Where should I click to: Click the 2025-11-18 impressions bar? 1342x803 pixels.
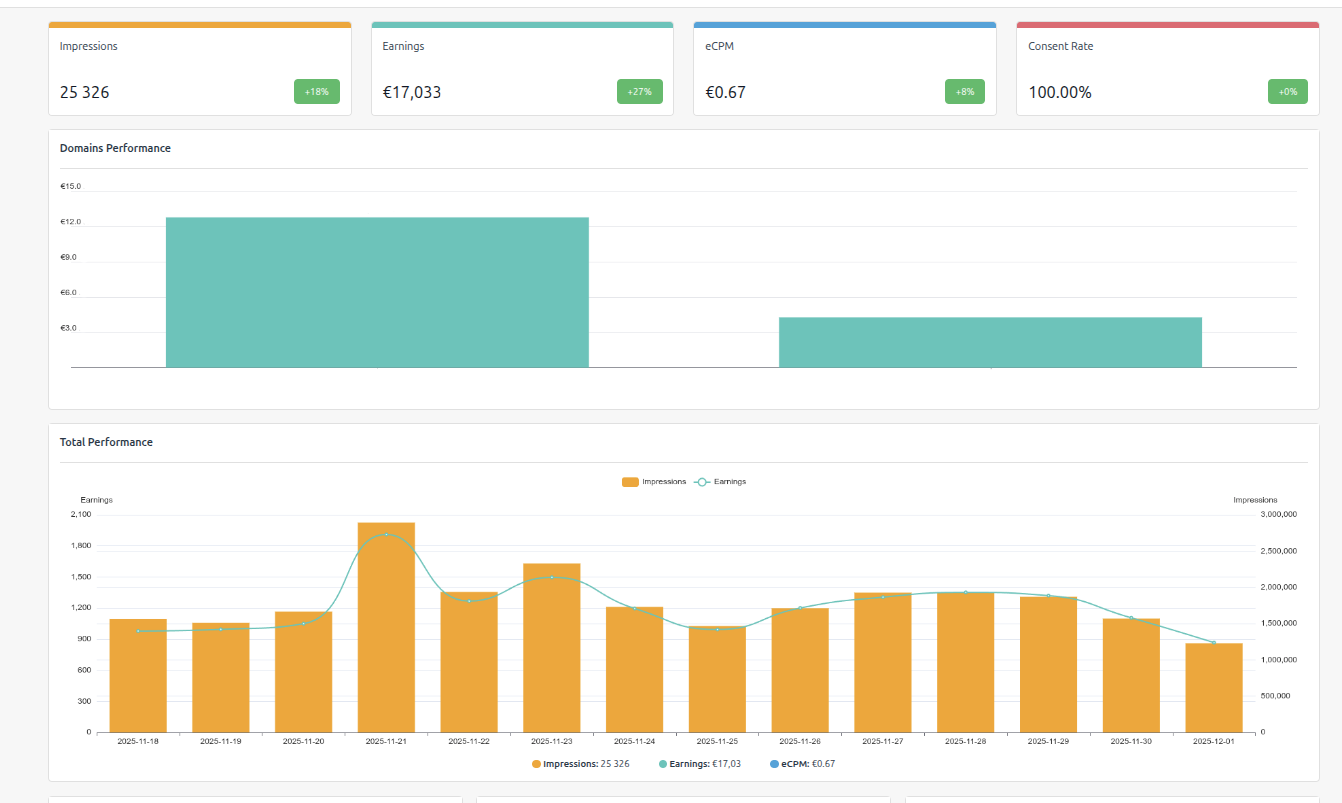coord(138,675)
